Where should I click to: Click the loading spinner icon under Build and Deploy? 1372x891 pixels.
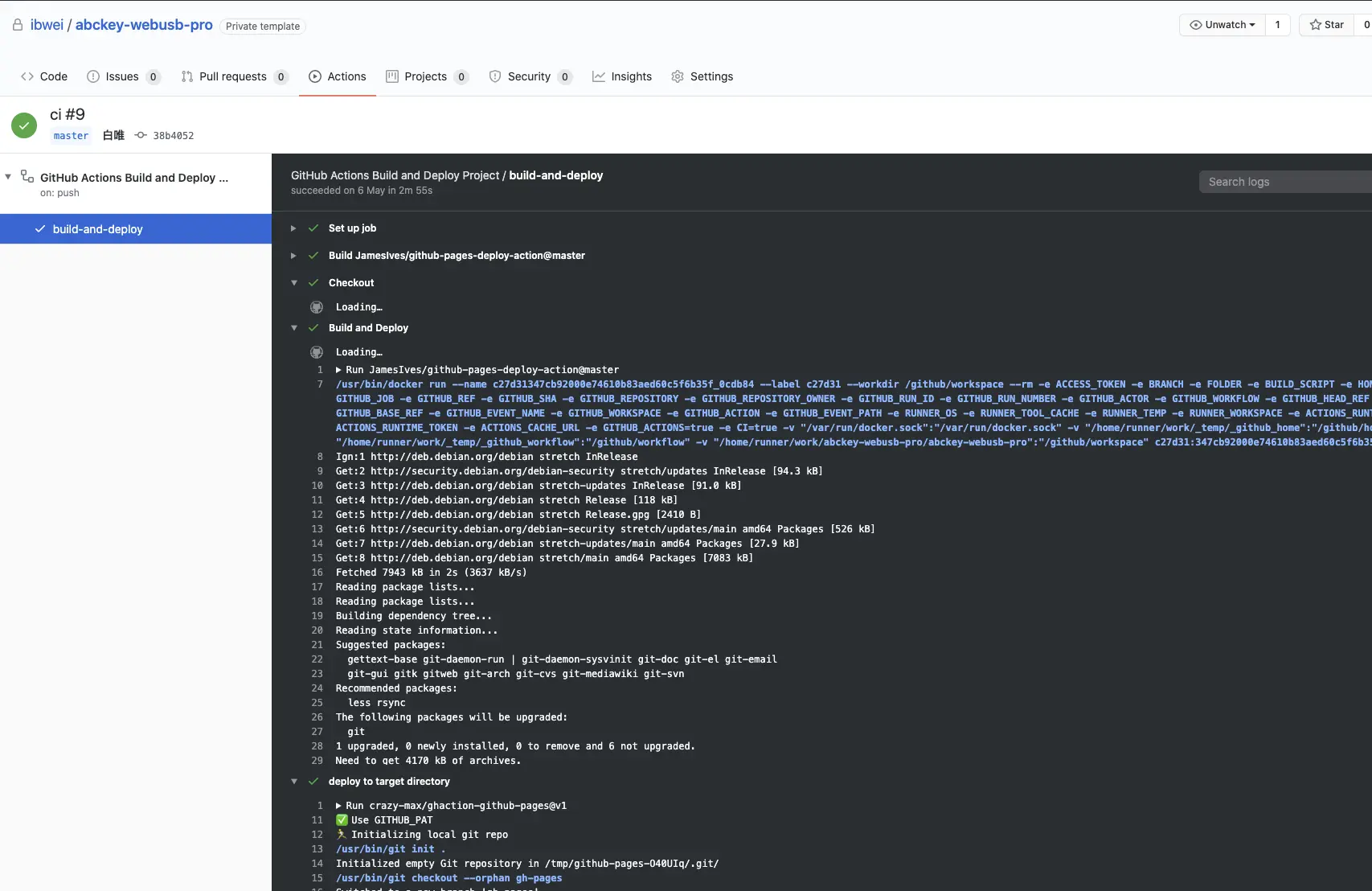[317, 352]
